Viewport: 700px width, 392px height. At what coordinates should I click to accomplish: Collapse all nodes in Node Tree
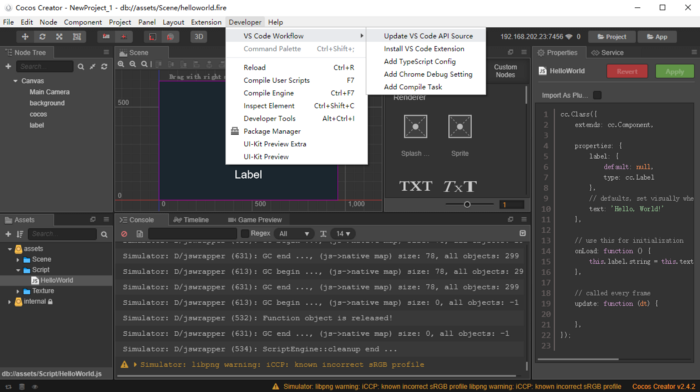tap(92, 67)
